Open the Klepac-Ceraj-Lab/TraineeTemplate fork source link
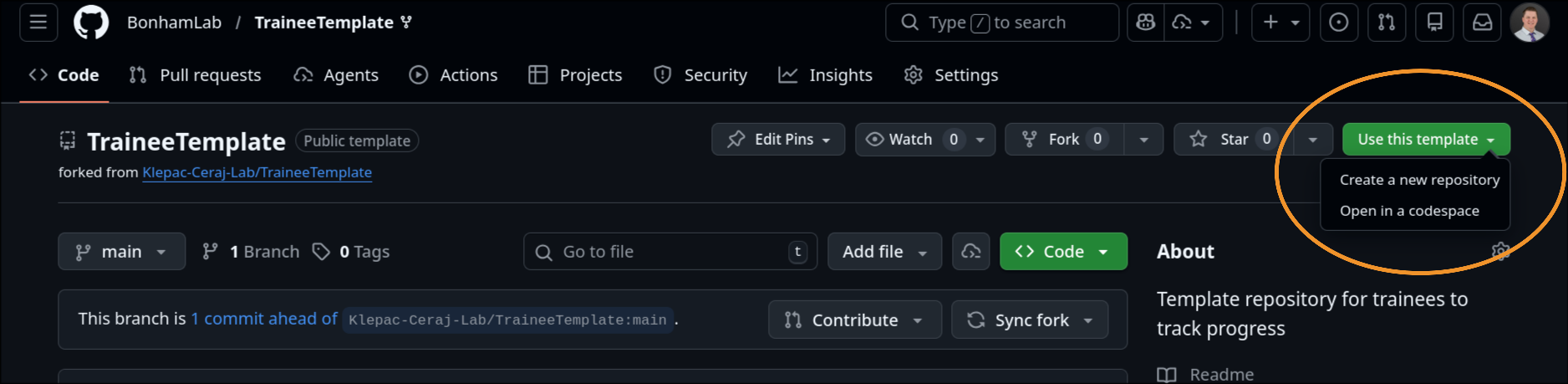The image size is (1568, 384). pyautogui.click(x=257, y=172)
